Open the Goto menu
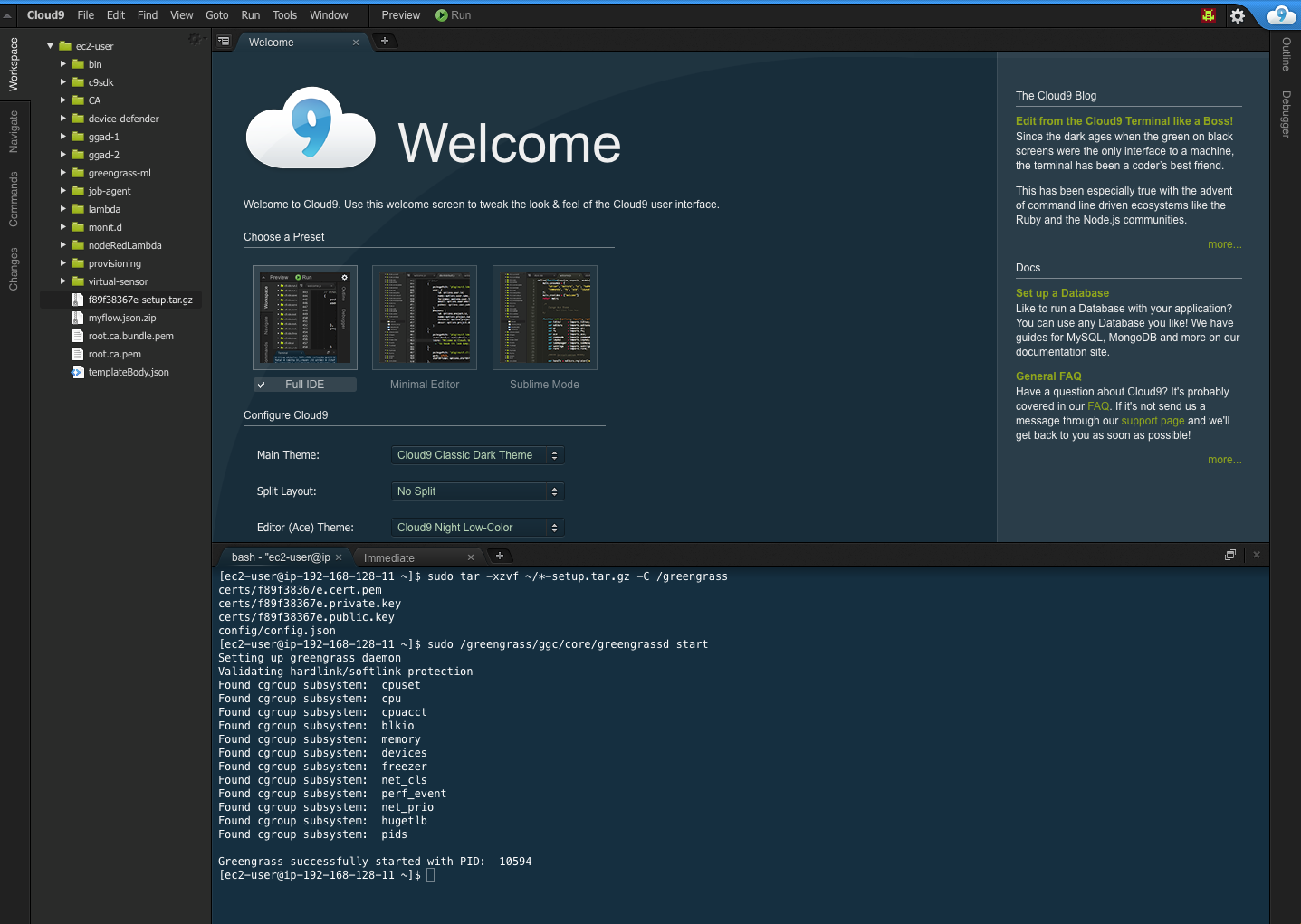 pos(217,15)
